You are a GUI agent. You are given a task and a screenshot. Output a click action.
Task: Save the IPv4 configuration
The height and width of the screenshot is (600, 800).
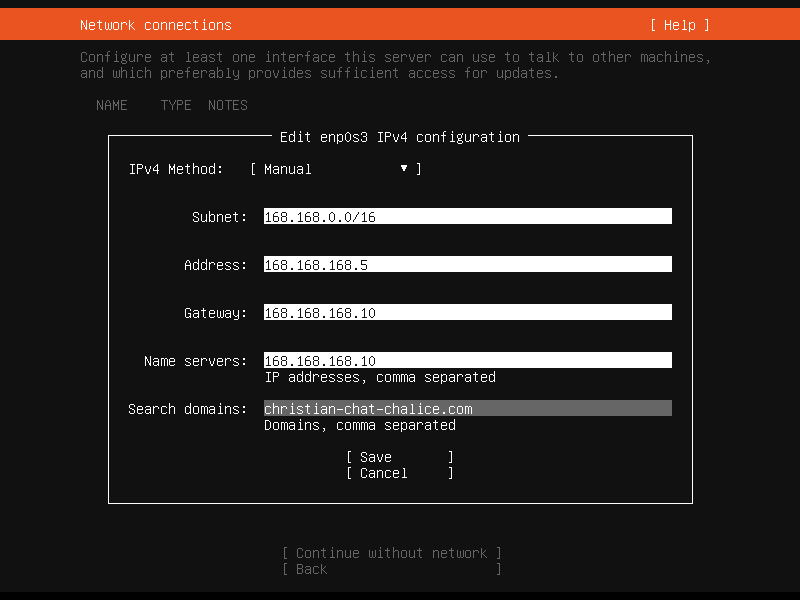tap(399, 457)
